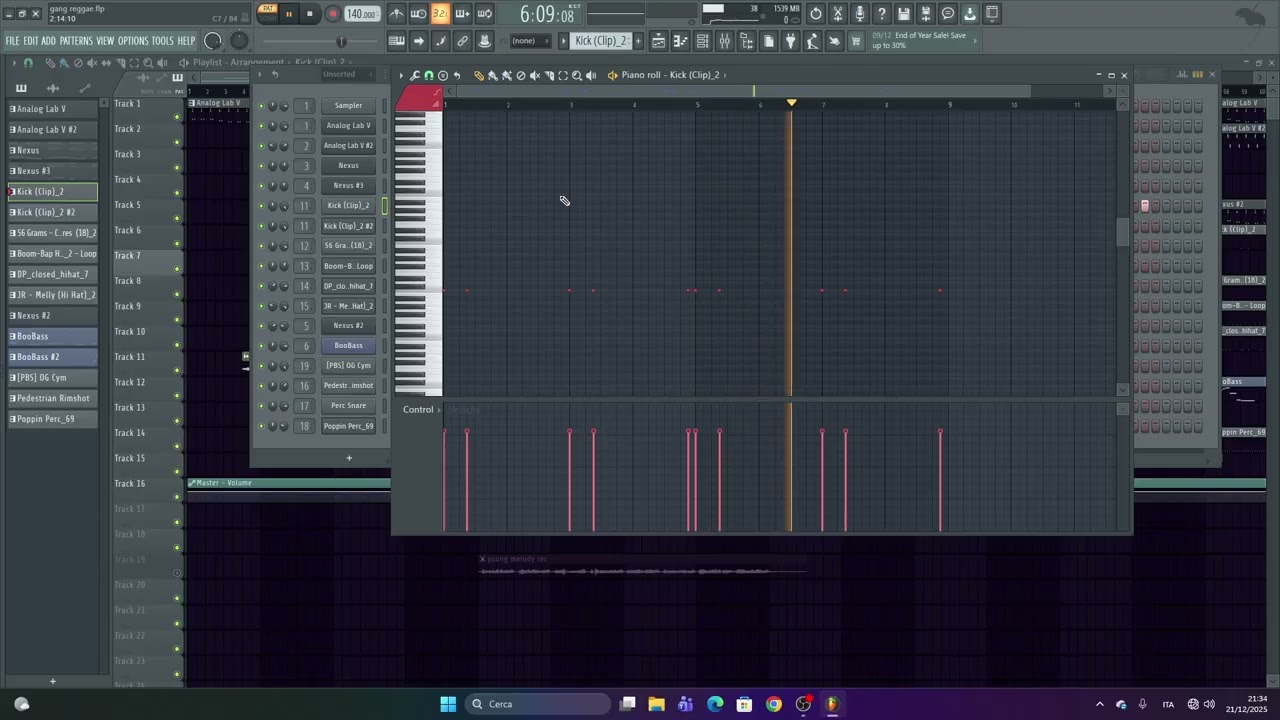Open the EDIT menu

[x=31, y=41]
